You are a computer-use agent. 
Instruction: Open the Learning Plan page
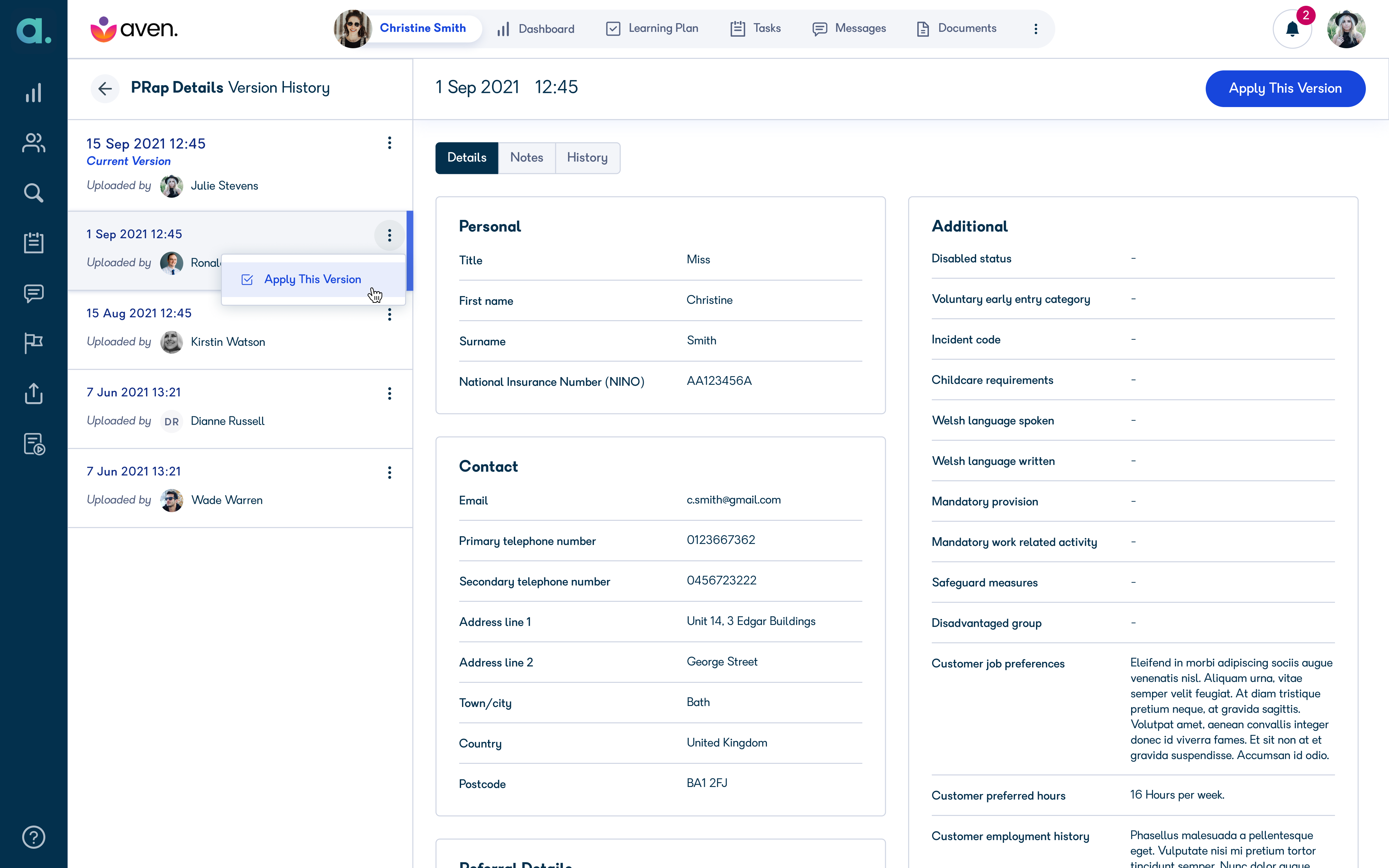[651, 28]
